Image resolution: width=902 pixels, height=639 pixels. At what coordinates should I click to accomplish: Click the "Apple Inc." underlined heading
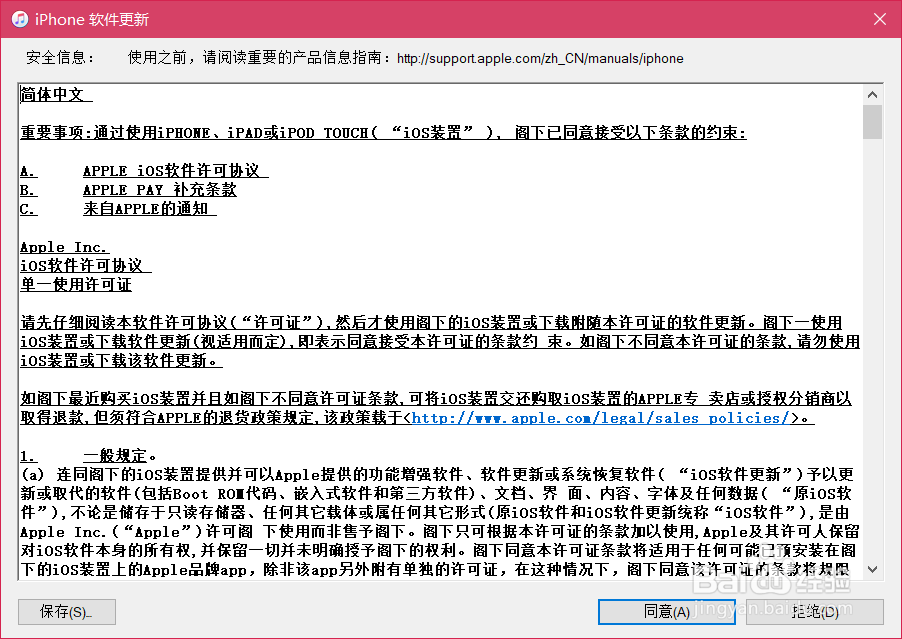(63, 247)
